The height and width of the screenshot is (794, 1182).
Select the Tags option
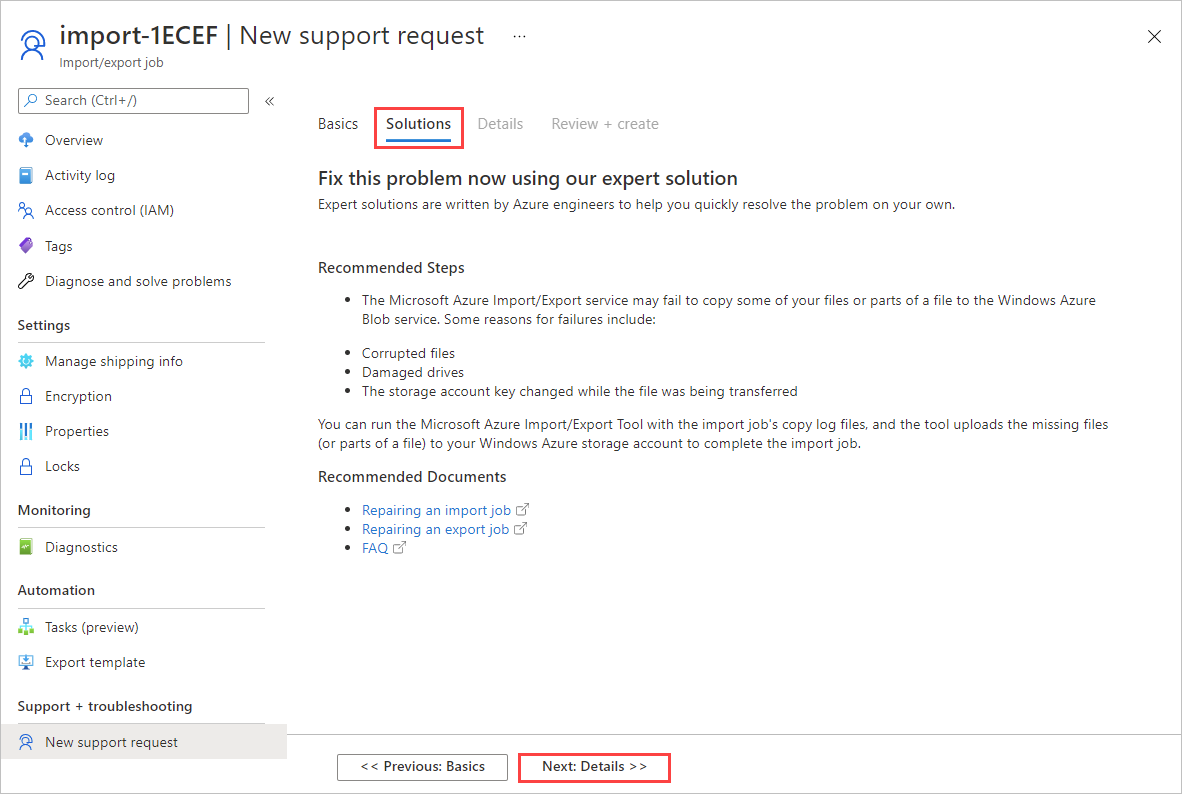63,246
